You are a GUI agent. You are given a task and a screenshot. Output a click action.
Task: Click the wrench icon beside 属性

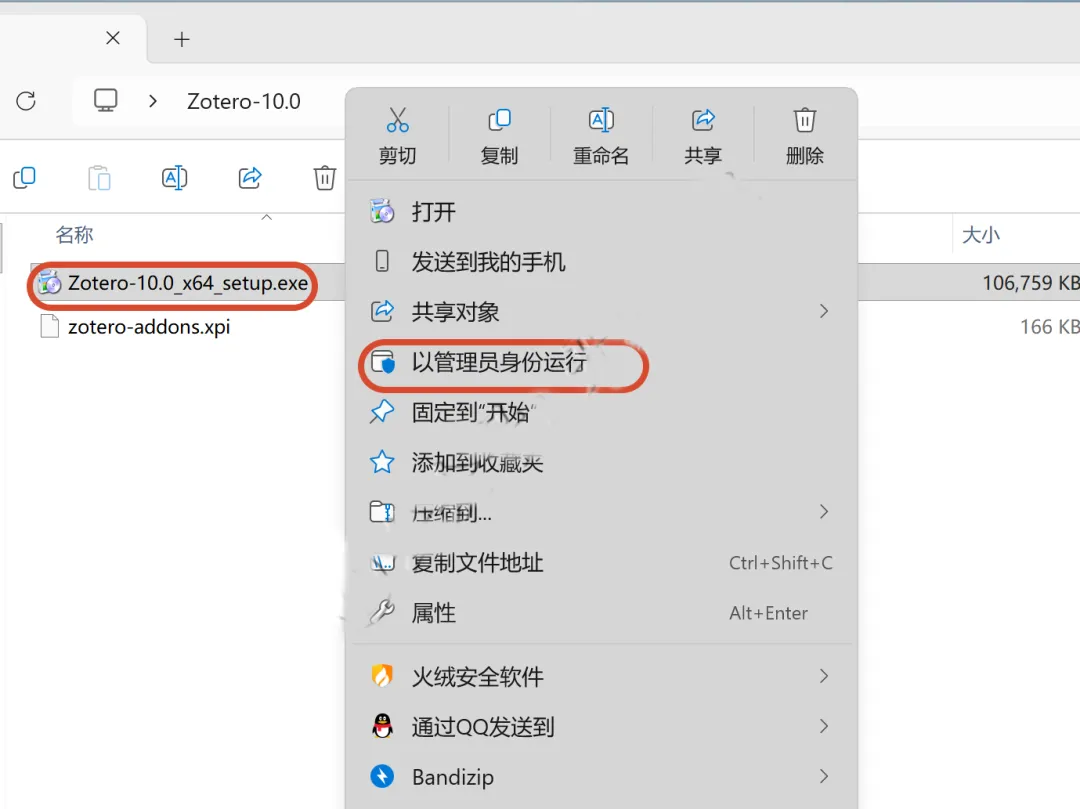(x=382, y=611)
